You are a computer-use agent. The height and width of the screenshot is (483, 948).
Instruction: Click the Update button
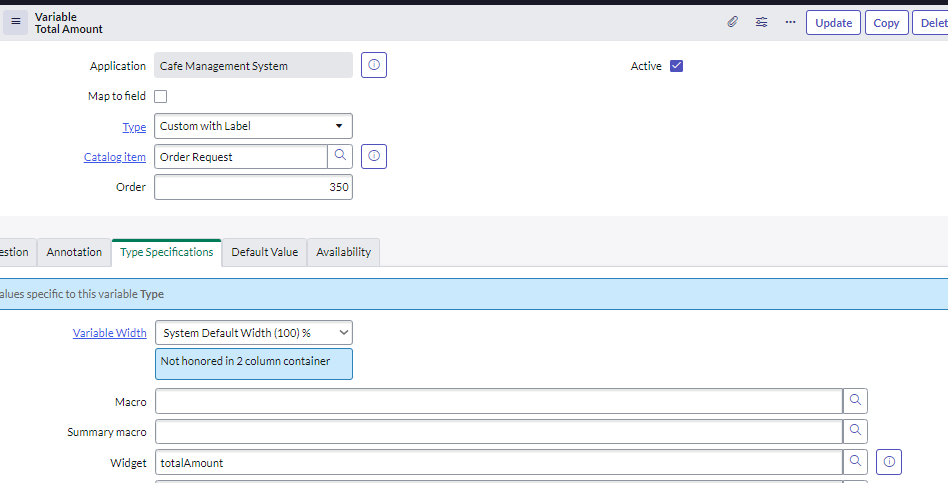click(833, 23)
